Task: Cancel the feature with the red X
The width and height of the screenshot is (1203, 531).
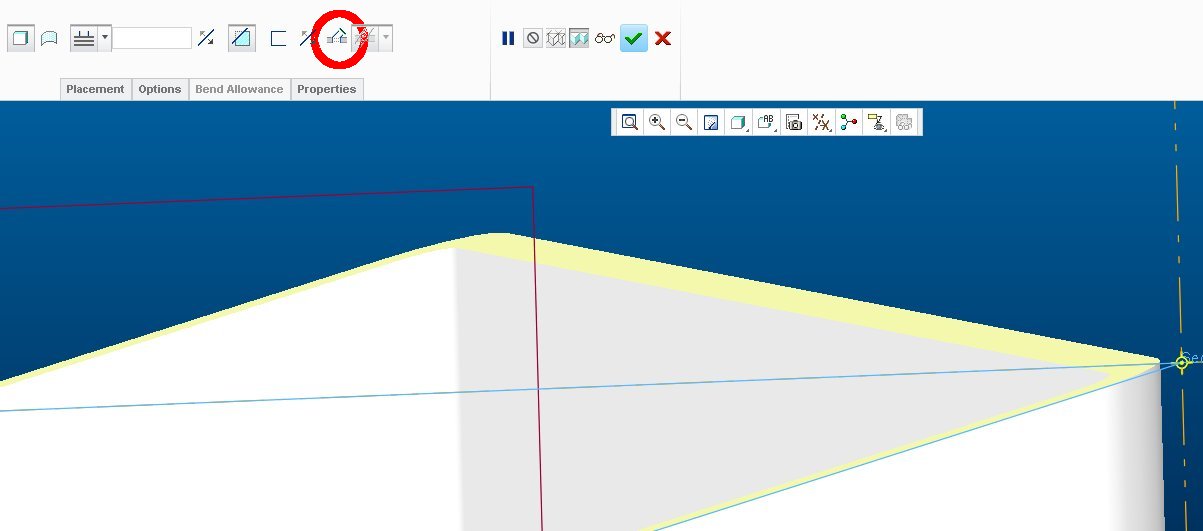Action: click(662, 38)
